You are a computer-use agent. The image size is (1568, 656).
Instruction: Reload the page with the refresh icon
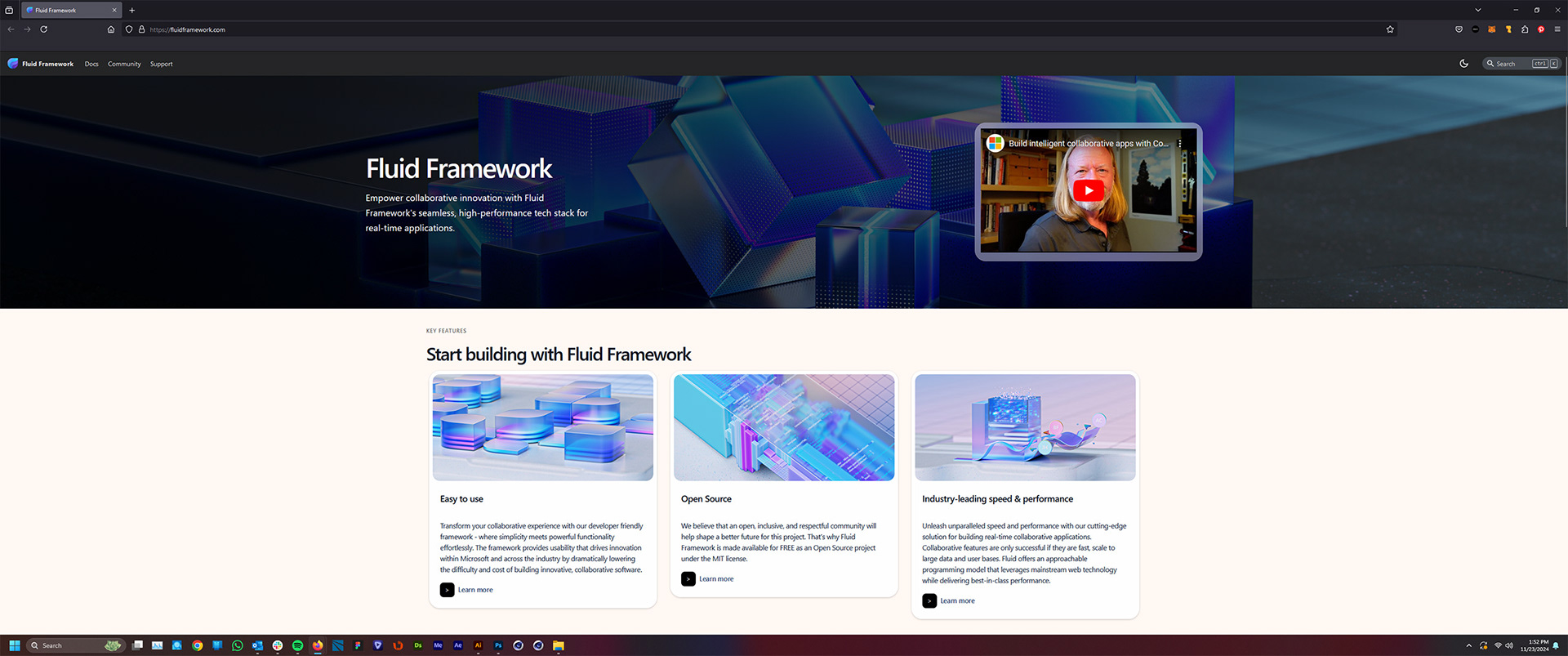pos(44,29)
